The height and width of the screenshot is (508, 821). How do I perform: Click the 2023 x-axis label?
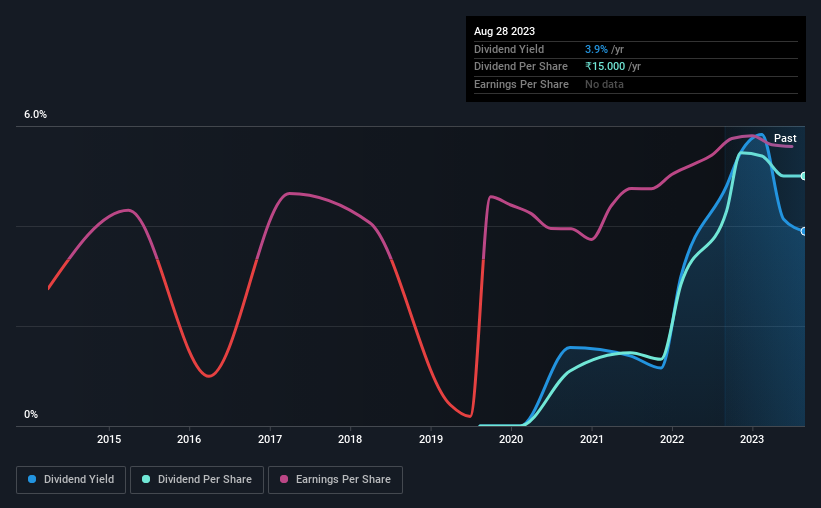coord(752,439)
